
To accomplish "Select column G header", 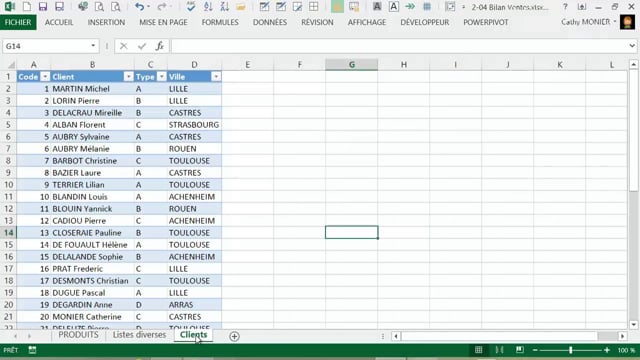I will pyautogui.click(x=351, y=64).
